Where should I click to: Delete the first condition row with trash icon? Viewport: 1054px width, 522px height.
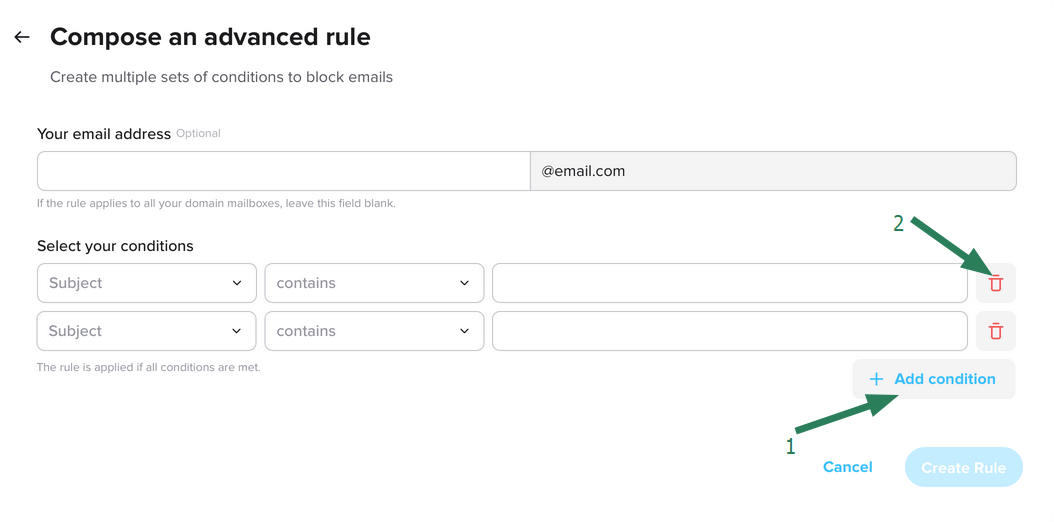tap(996, 284)
